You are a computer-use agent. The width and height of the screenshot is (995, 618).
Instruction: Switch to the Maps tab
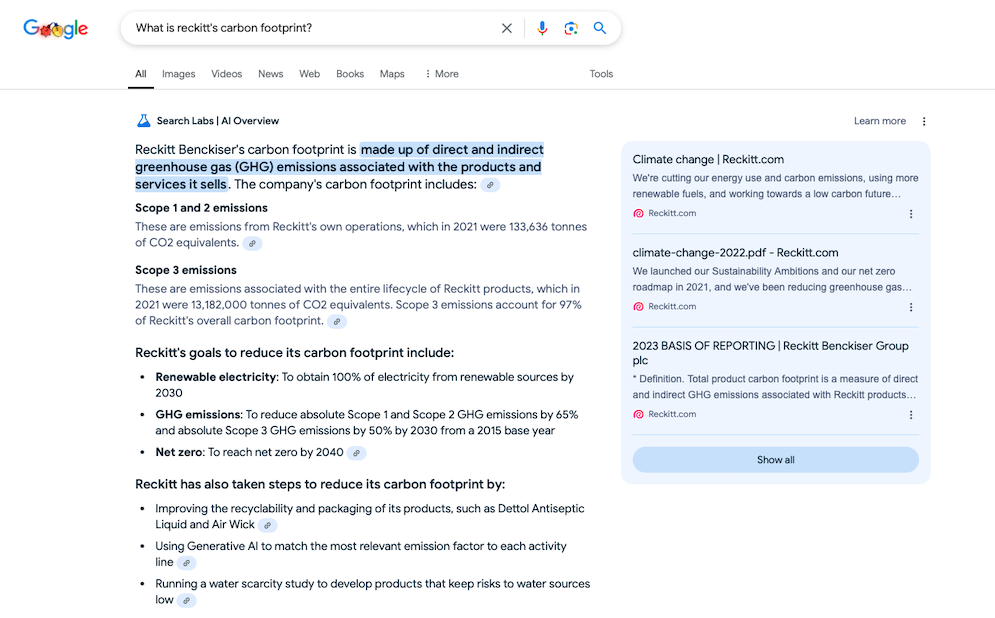392,74
